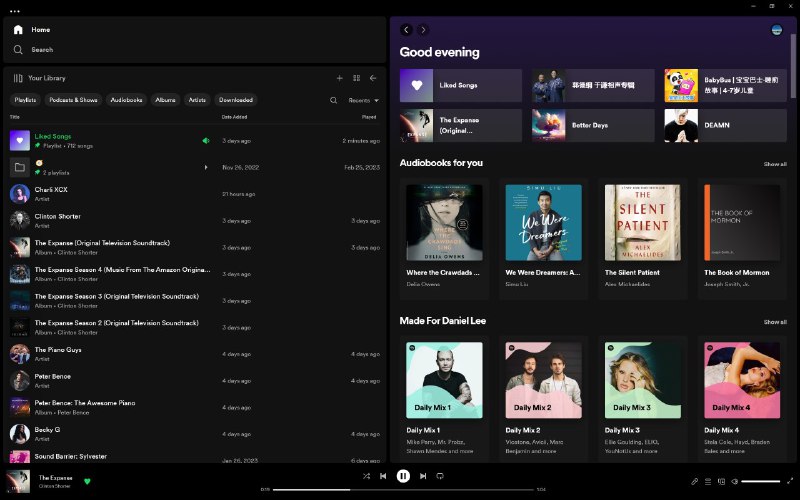Adjust the volume slider
The width and height of the screenshot is (800, 500).
[x=761, y=481]
